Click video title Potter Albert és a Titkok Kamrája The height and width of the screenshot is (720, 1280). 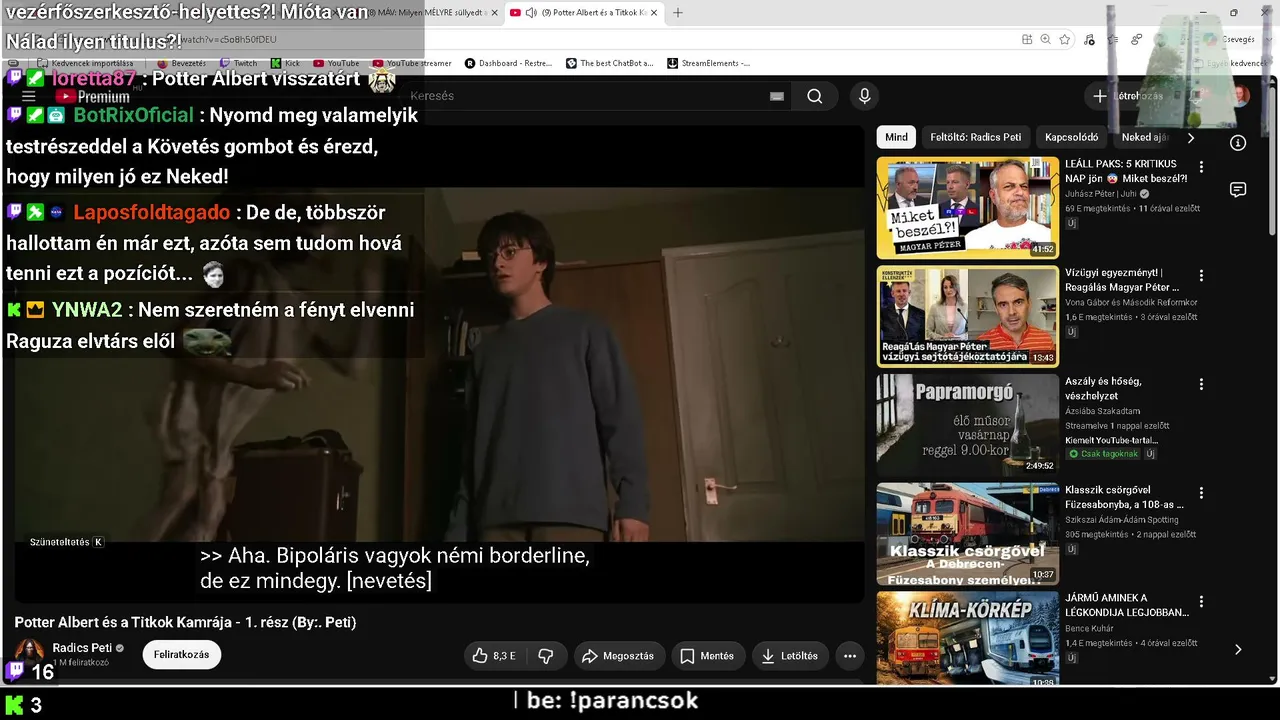185,622
